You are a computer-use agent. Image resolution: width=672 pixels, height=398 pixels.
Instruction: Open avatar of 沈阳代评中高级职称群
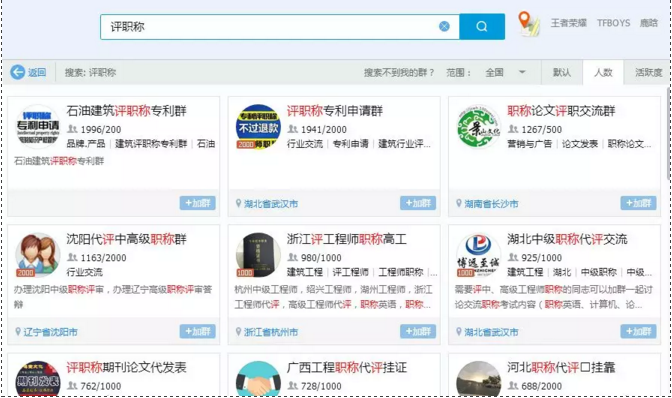point(37,255)
